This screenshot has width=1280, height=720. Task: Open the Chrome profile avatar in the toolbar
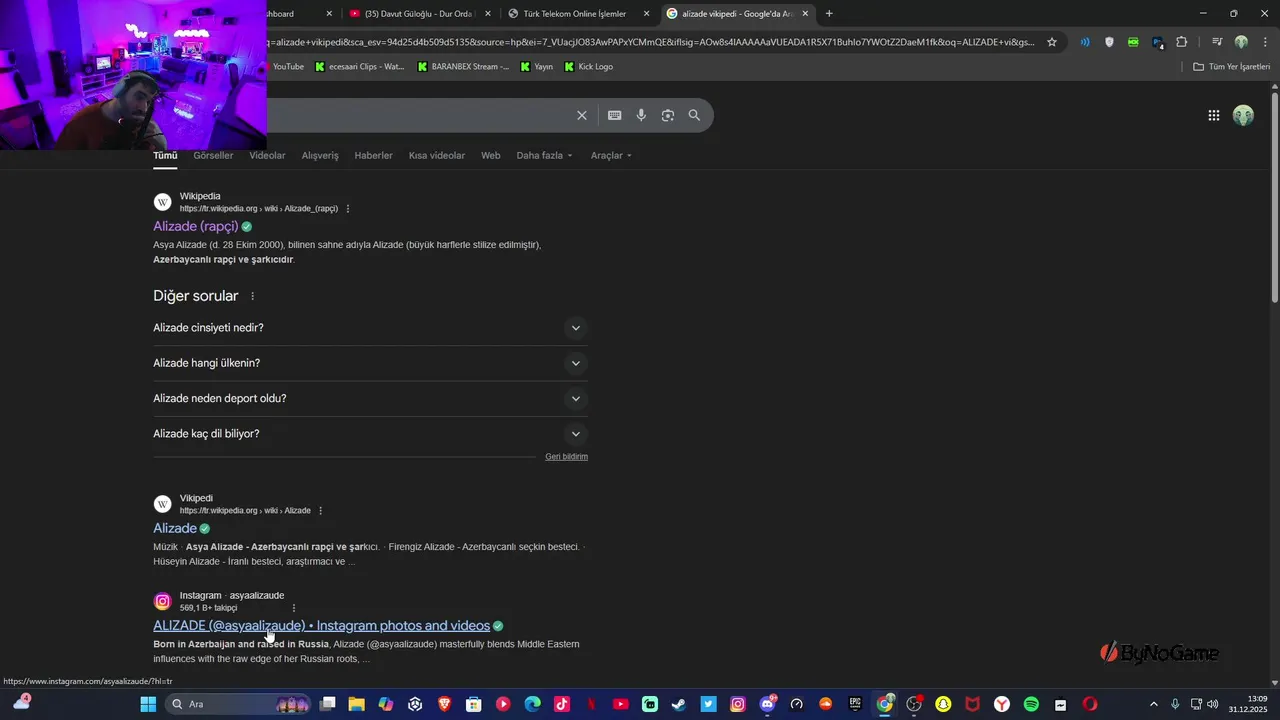pyautogui.click(x=1241, y=42)
